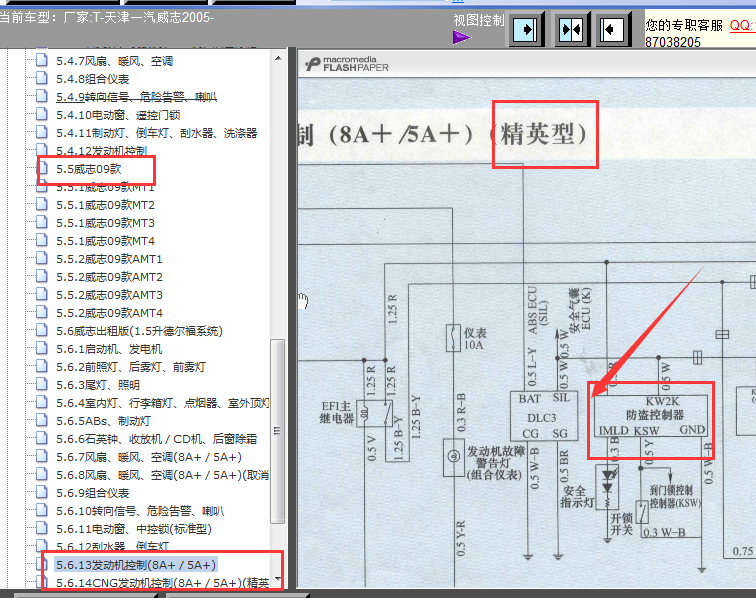Open 5.6.9组合仪表
This screenshot has width=756, height=598.
(93, 493)
